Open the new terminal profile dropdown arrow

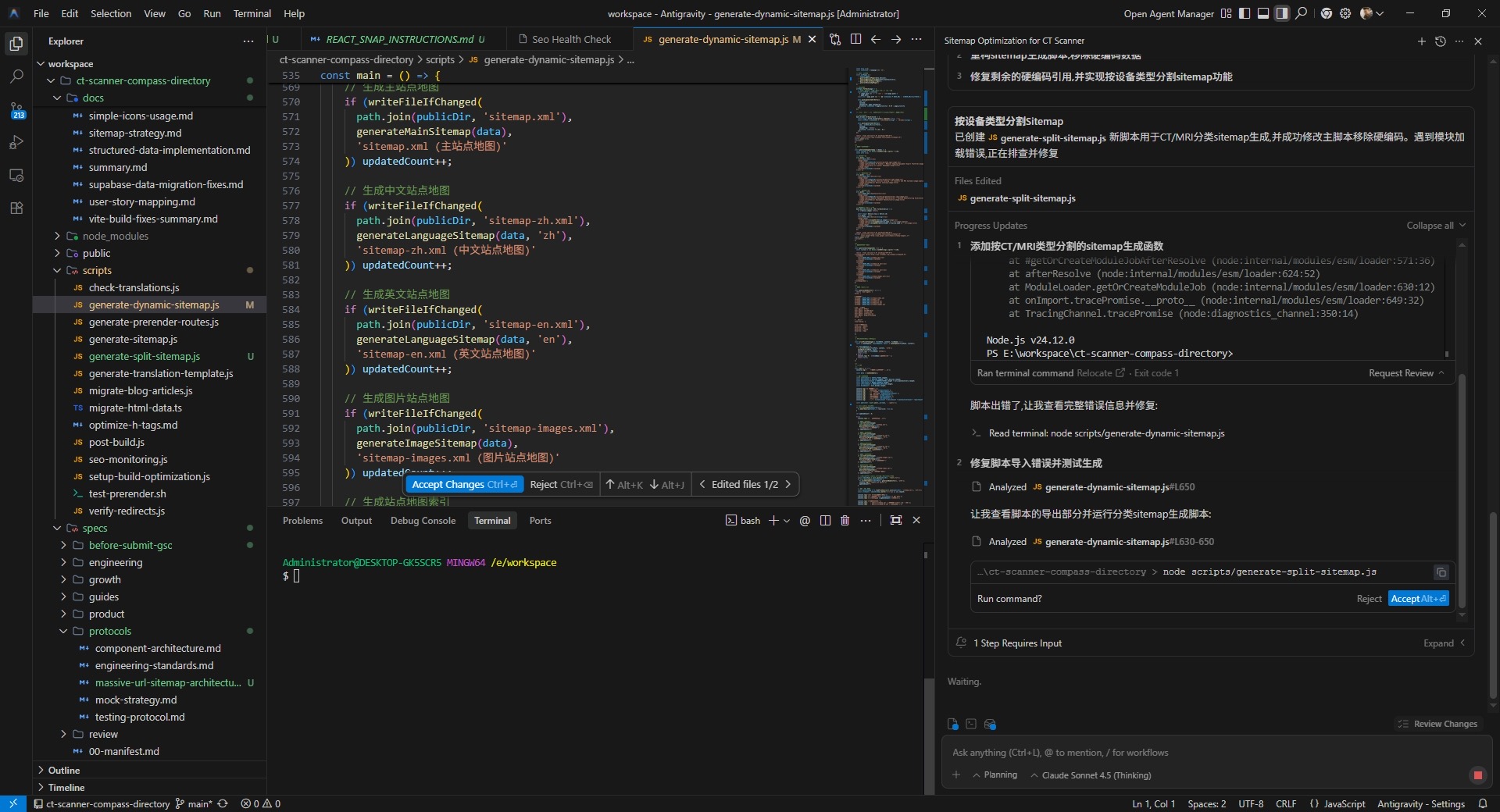pyautogui.click(x=787, y=521)
